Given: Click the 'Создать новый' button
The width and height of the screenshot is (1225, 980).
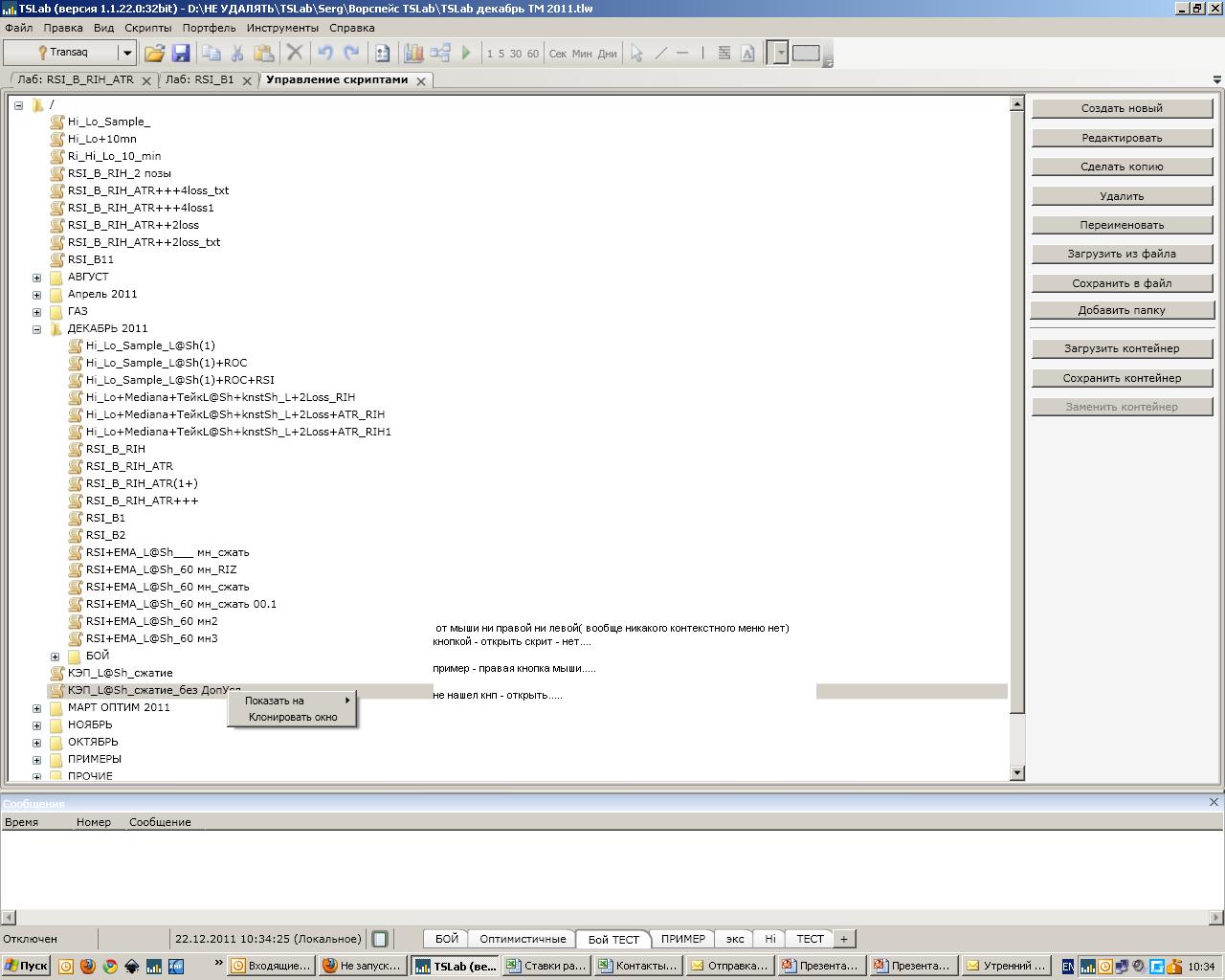Looking at the screenshot, I should click(1122, 108).
